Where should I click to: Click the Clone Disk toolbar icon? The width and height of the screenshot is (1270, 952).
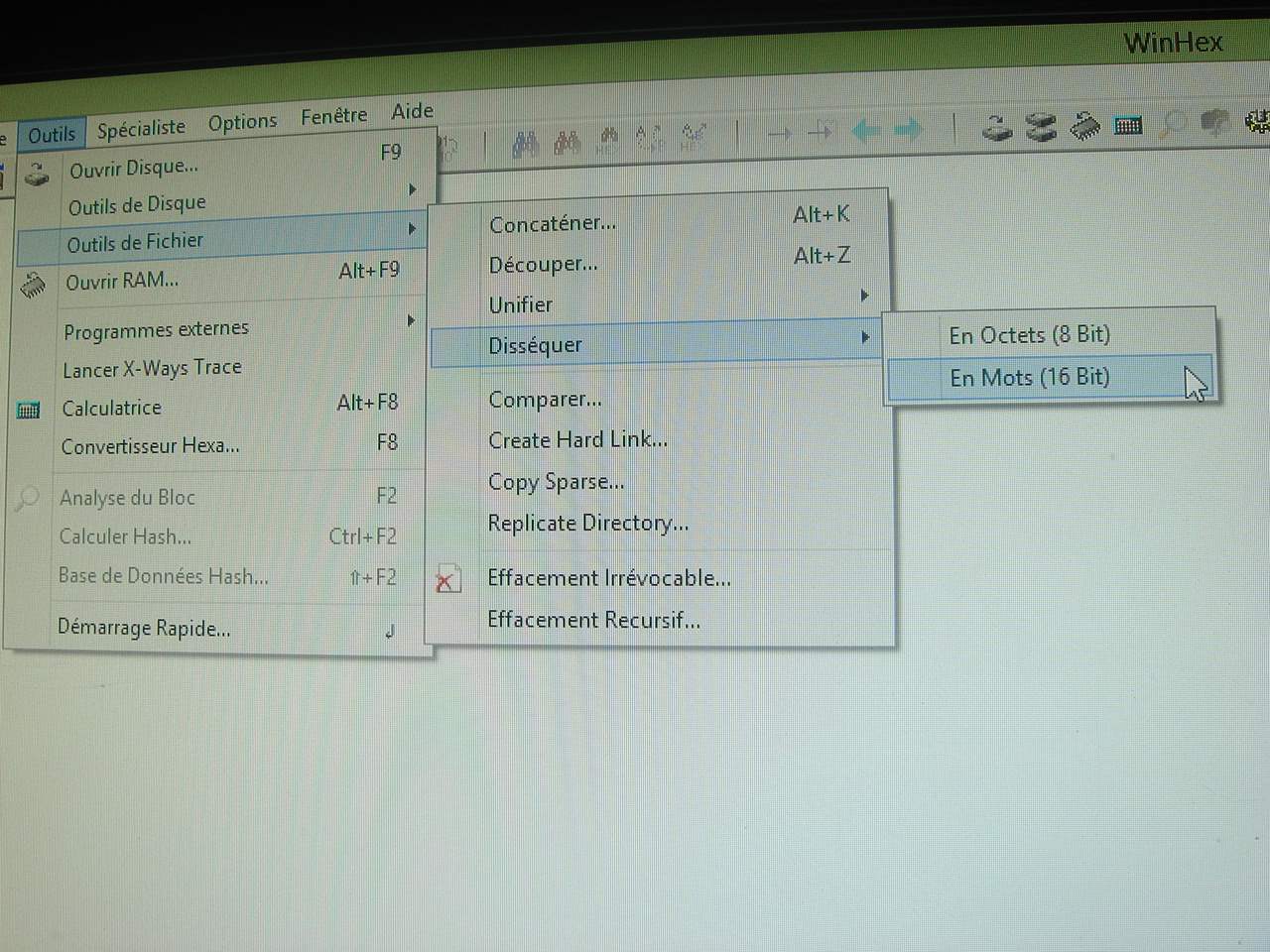click(1041, 127)
